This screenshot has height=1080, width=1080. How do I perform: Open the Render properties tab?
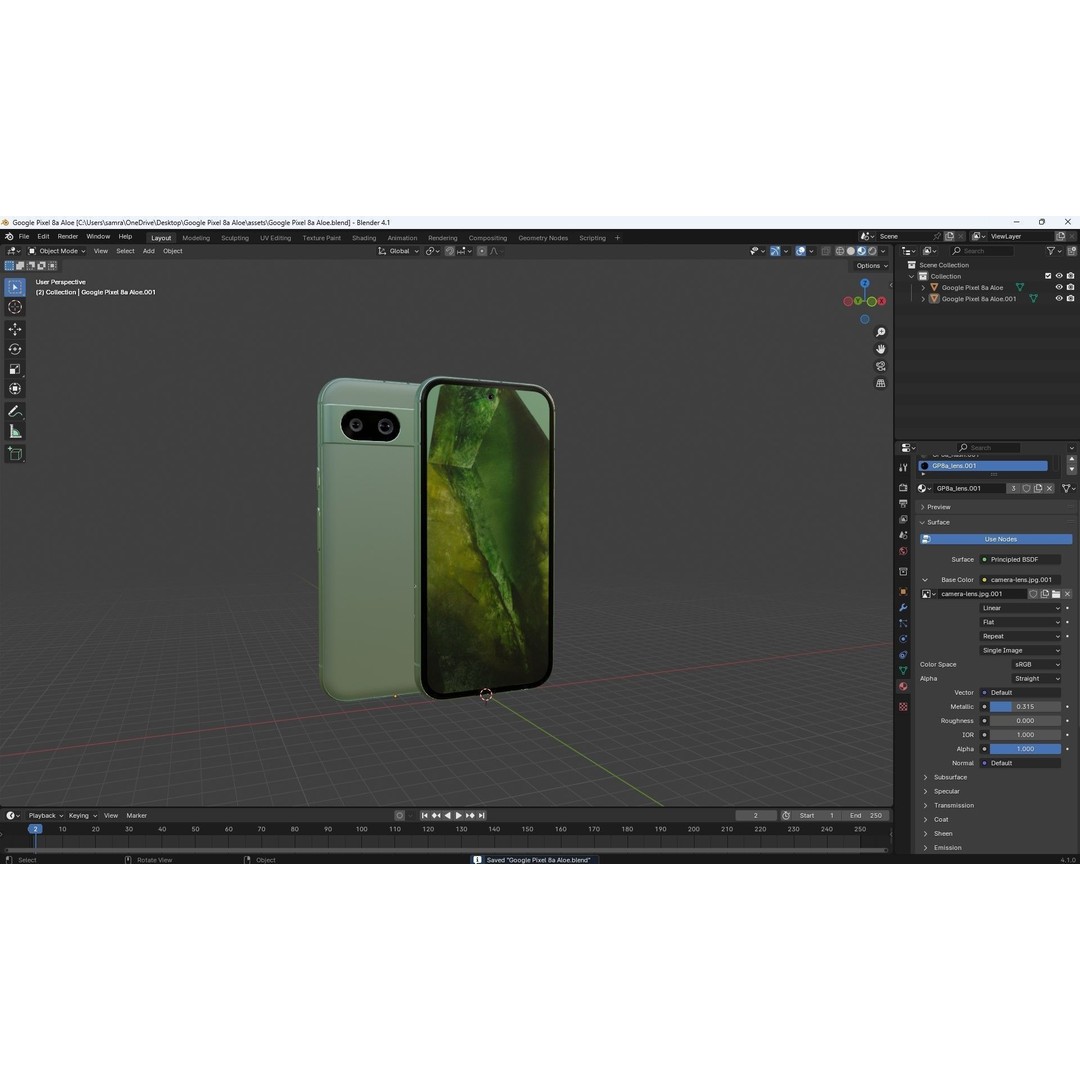click(903, 488)
